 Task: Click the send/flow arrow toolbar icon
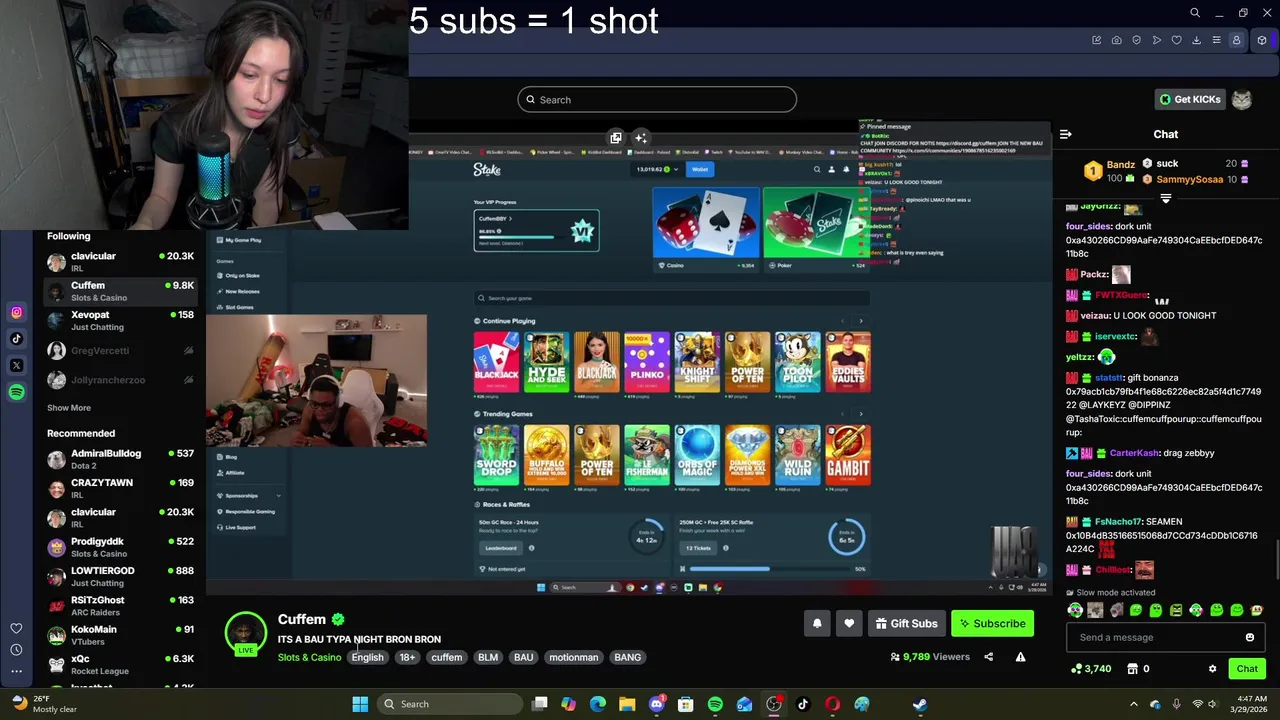point(1157,40)
